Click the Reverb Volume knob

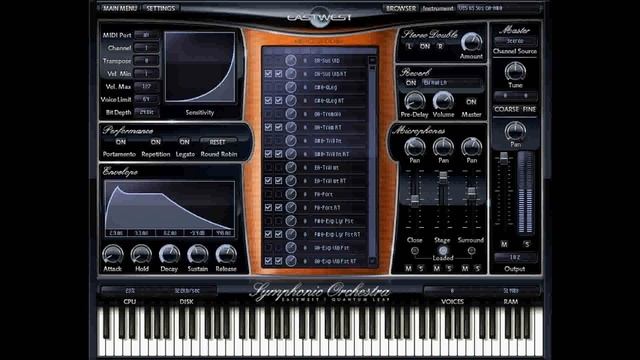tap(443, 101)
